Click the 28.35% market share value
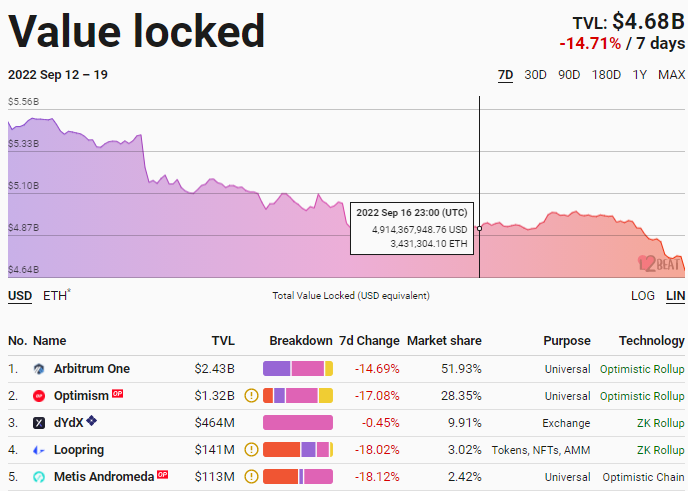The width and height of the screenshot is (688, 491). [461, 396]
